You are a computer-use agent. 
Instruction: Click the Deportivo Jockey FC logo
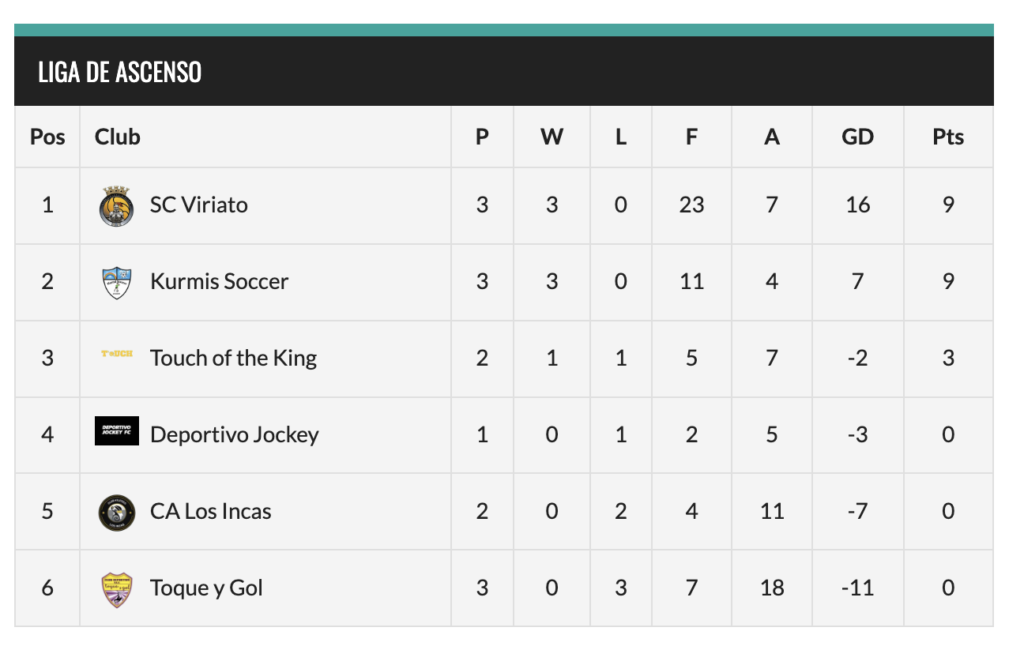117,431
